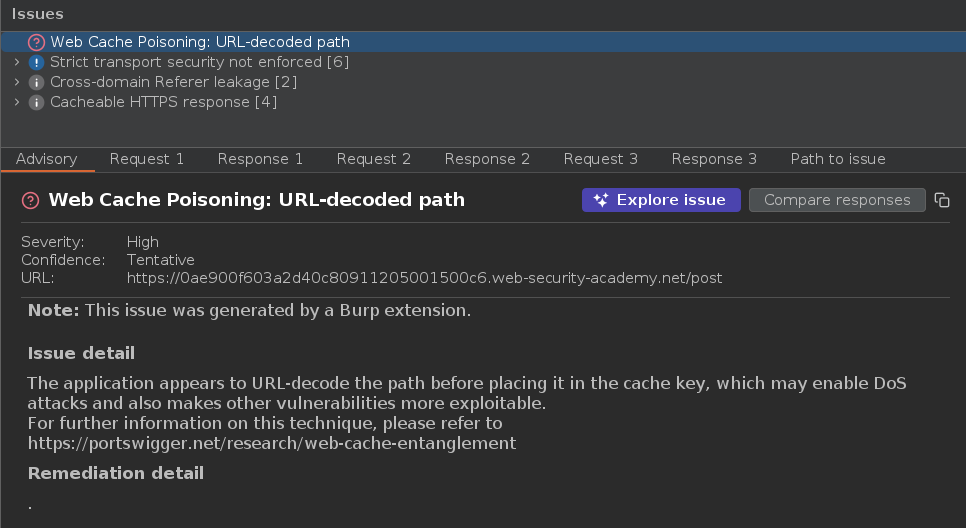
Task: Open the Path to issue tab
Action: point(838,159)
